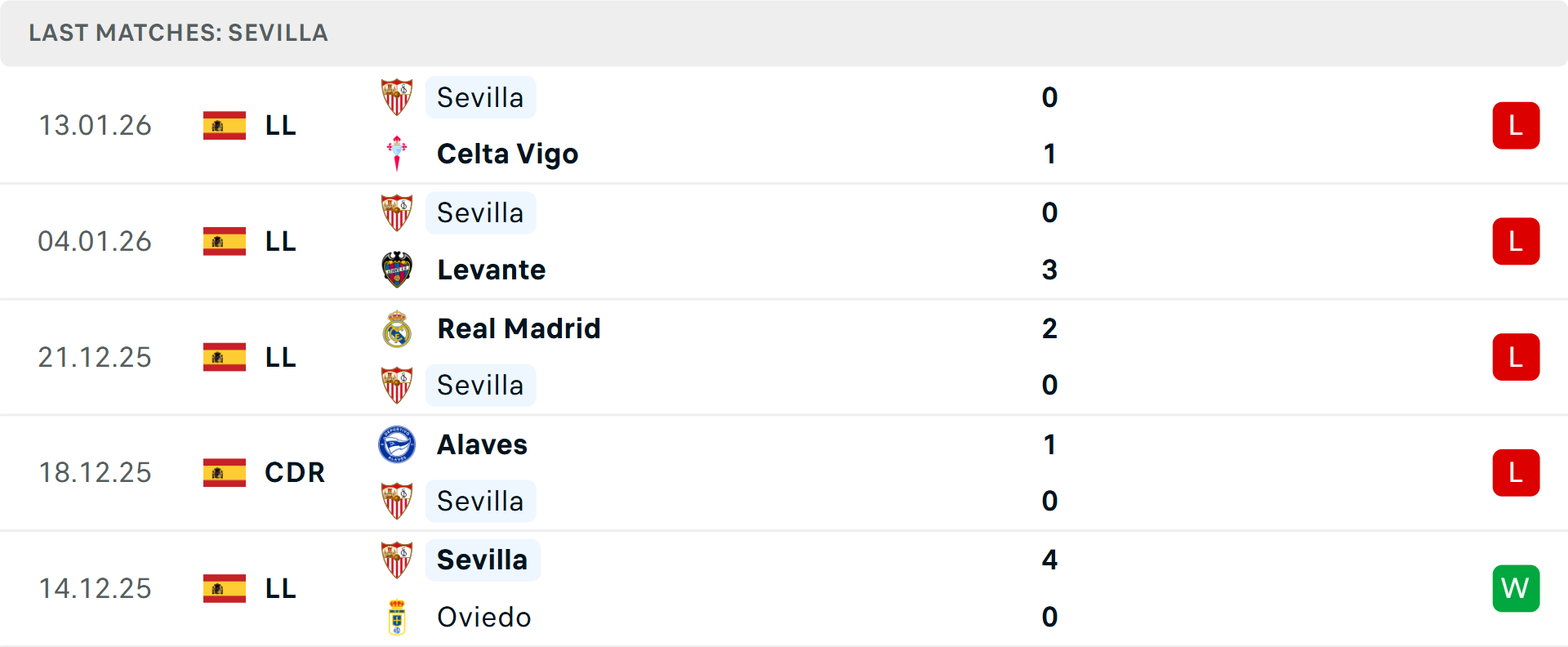Screen dimensions: 1568x647
Task: Select the CDR competition label
Action: pos(295,472)
